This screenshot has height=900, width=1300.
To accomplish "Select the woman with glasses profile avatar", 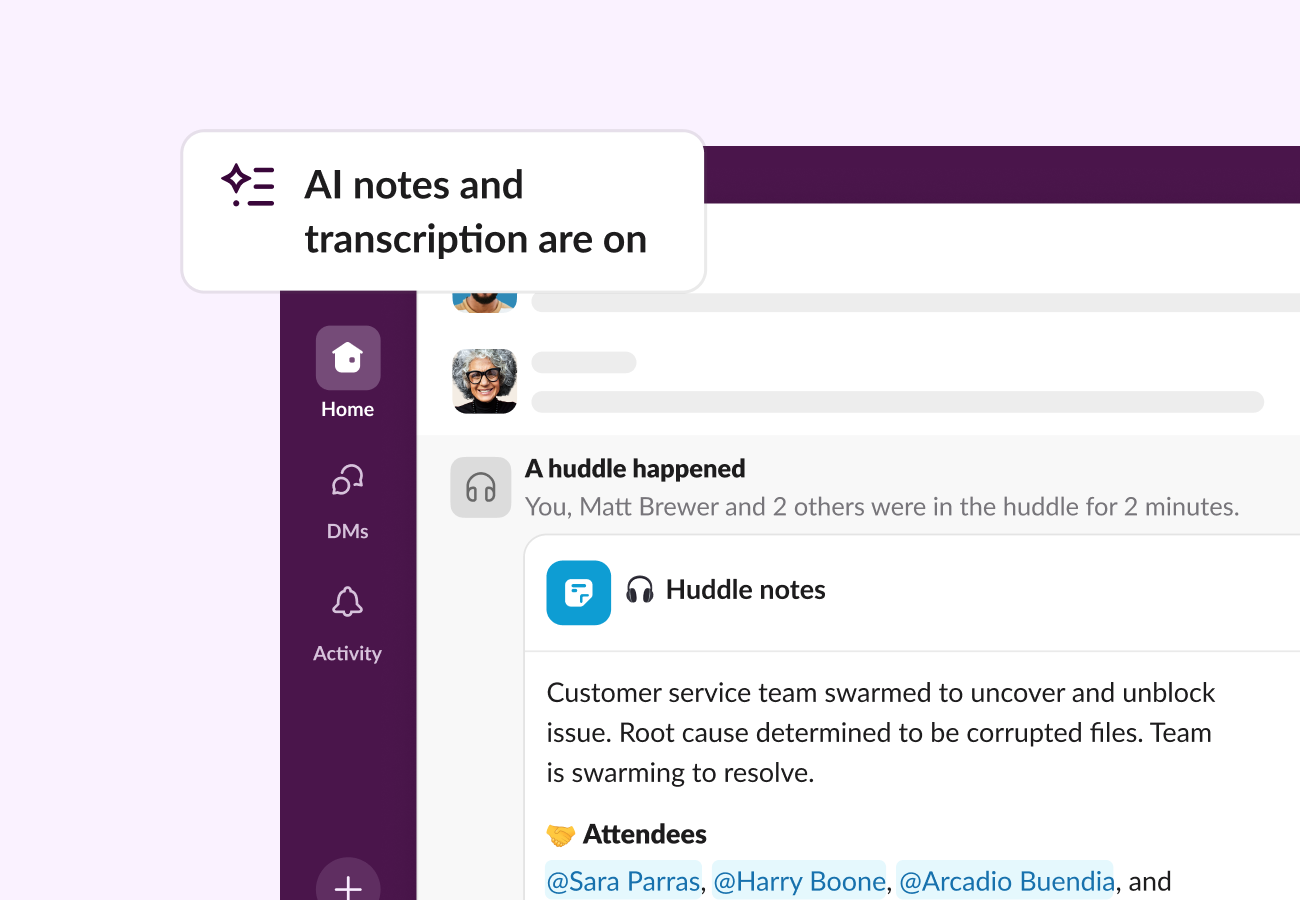I will [x=484, y=382].
